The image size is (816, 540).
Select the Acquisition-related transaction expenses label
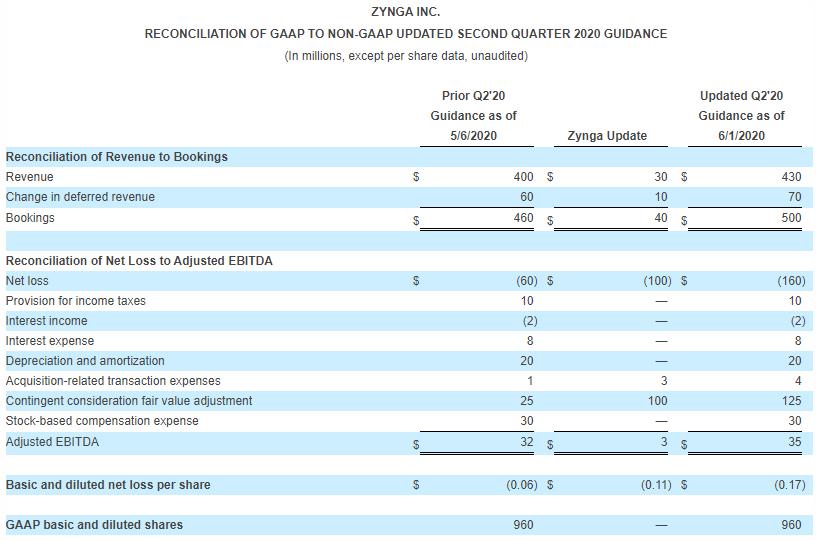(113, 381)
